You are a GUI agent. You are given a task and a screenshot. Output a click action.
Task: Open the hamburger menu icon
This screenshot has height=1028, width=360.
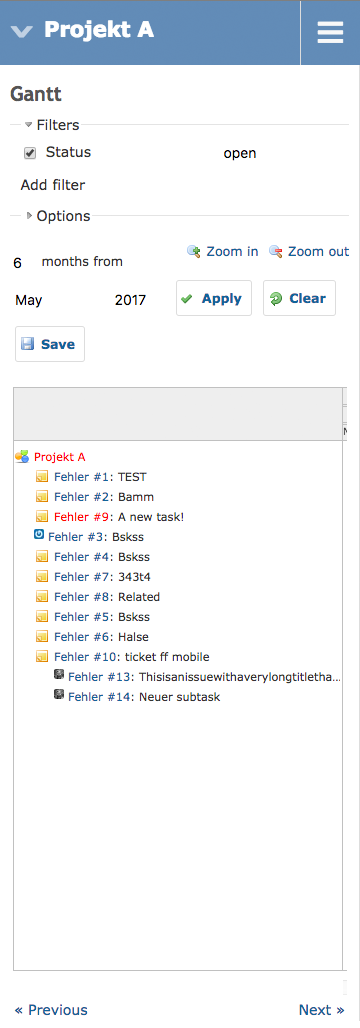coord(330,32)
